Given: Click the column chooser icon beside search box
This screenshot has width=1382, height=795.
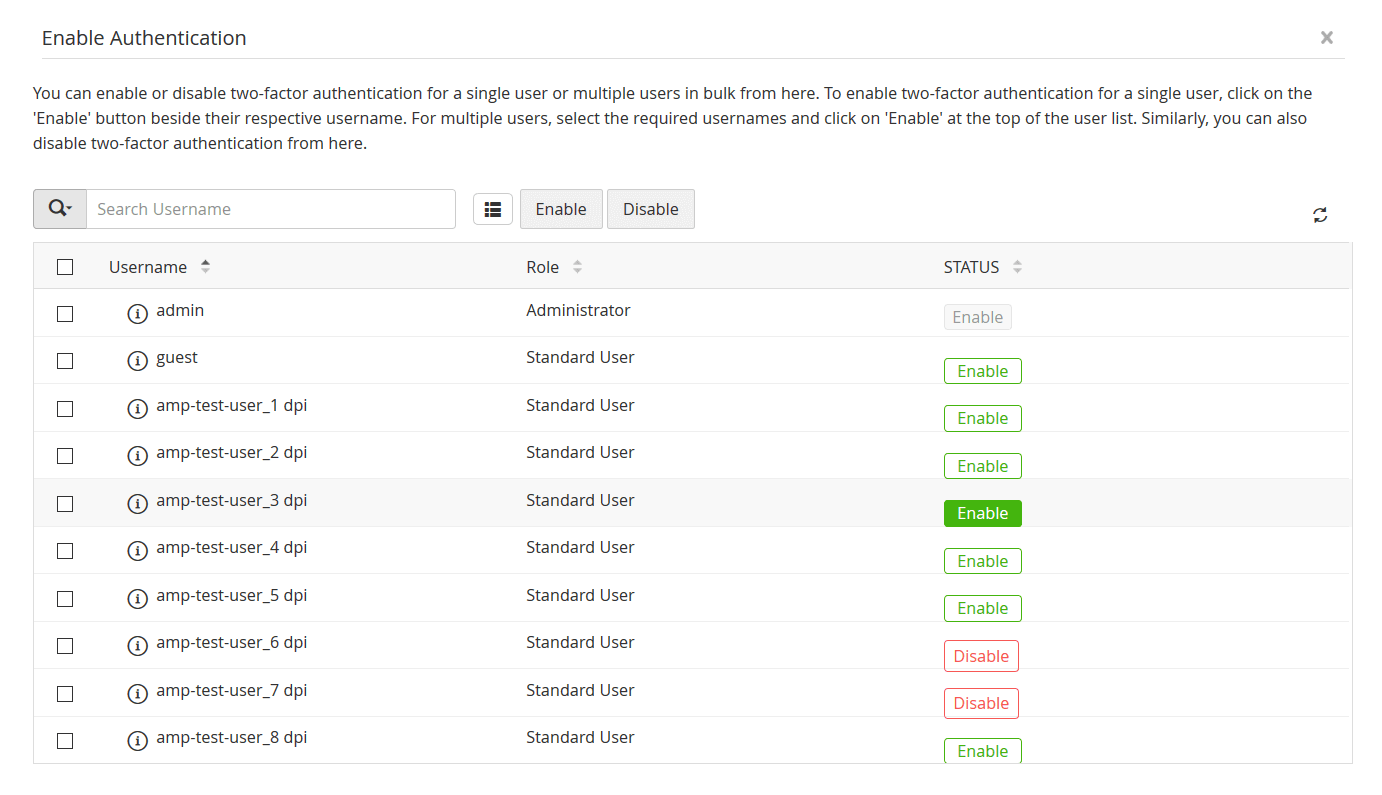Looking at the screenshot, I should 492,208.
